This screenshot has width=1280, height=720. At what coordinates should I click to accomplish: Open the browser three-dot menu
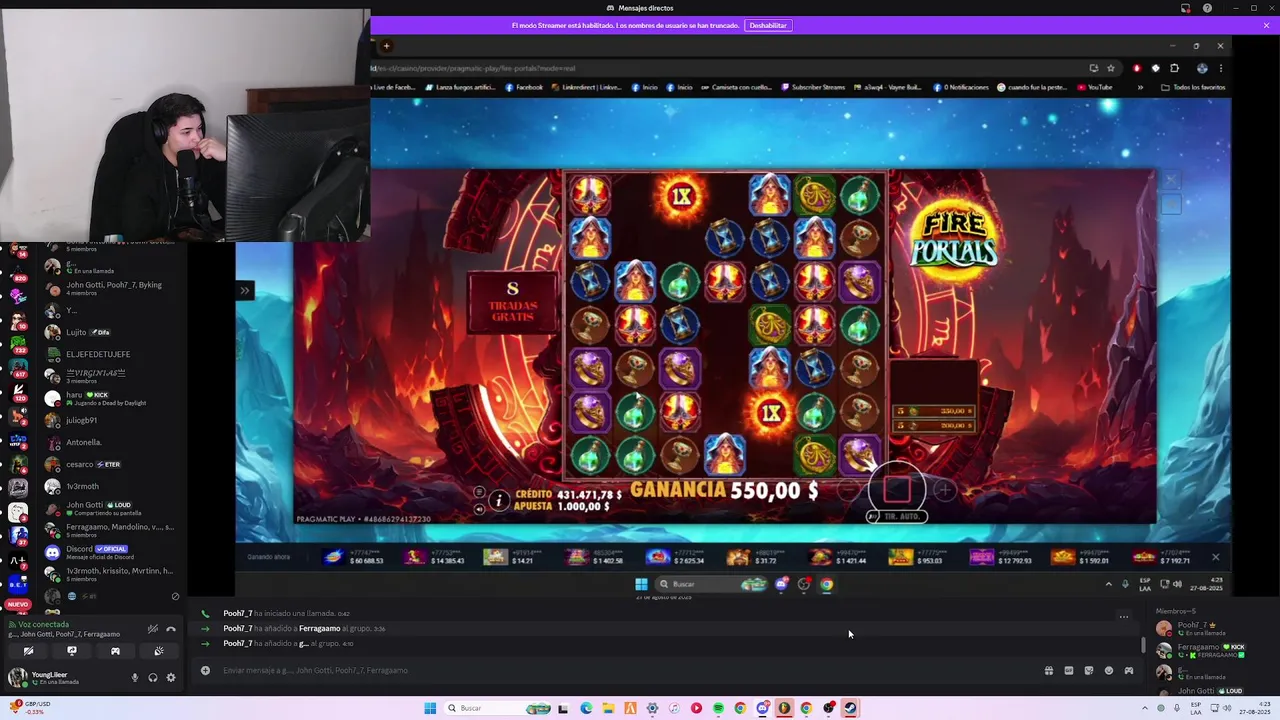pos(1221,68)
